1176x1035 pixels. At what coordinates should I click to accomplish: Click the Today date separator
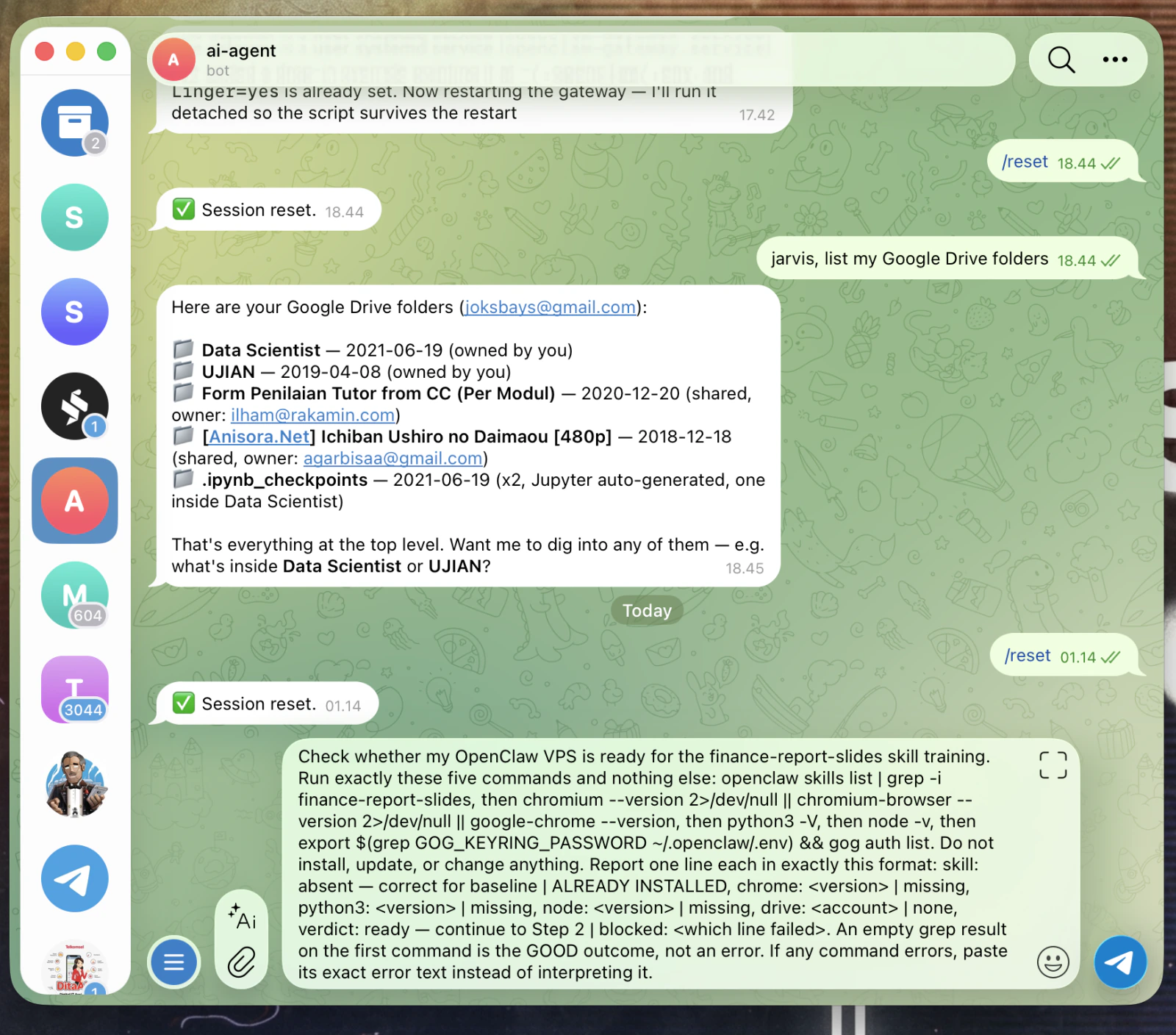(647, 611)
